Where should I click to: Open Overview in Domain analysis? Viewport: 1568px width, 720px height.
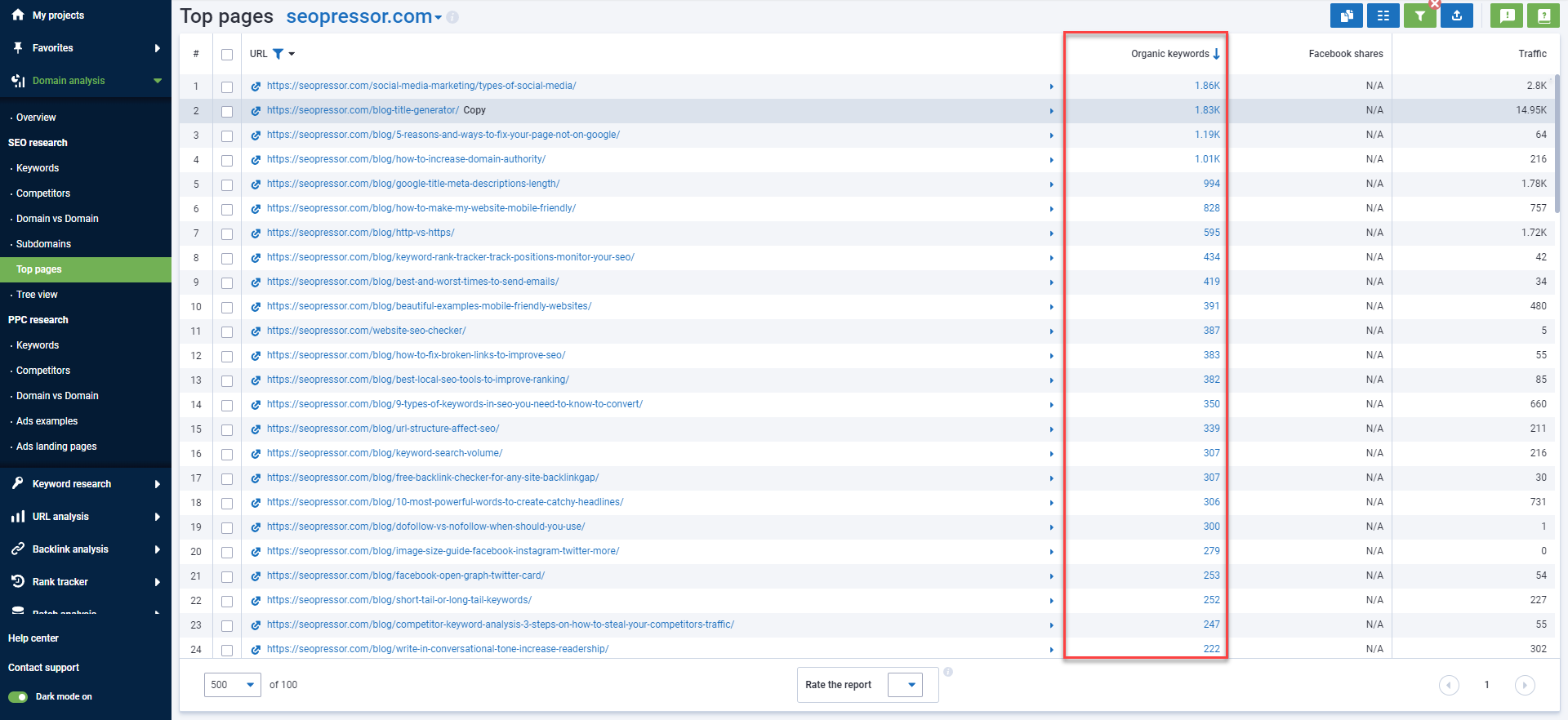point(36,118)
